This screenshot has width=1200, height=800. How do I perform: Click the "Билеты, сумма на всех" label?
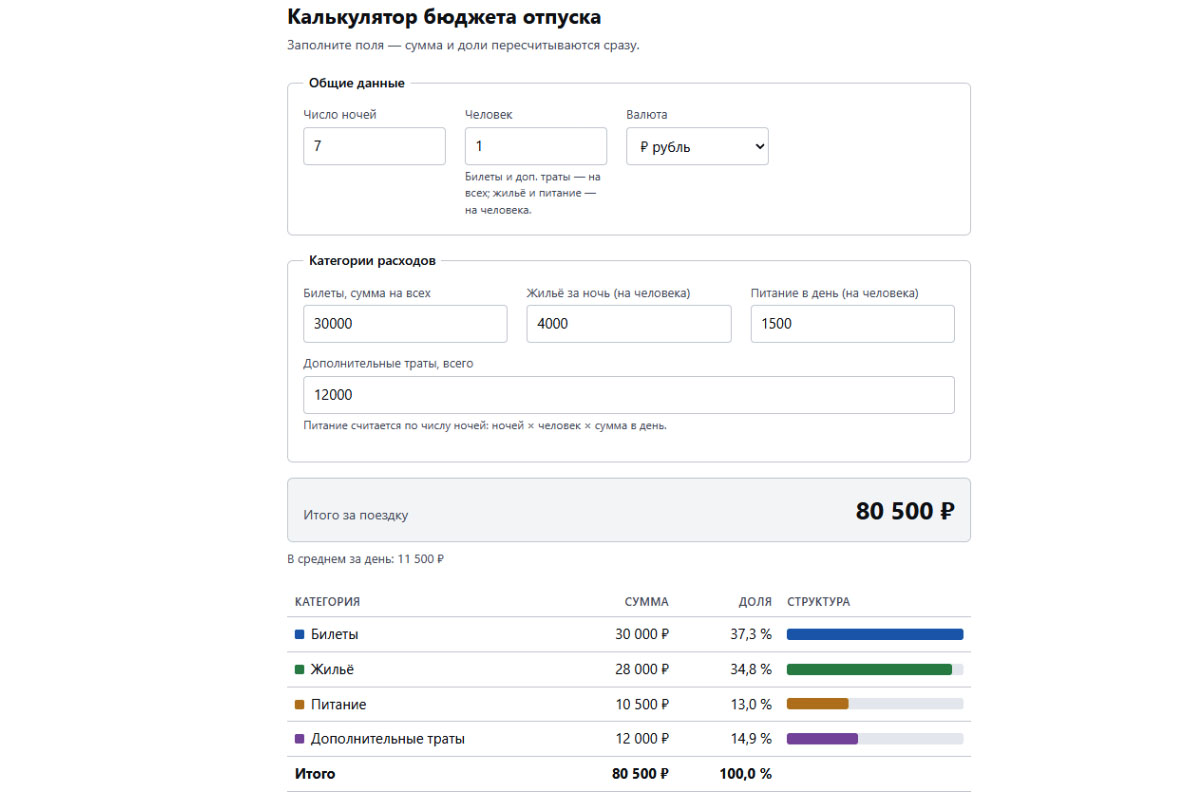click(367, 293)
